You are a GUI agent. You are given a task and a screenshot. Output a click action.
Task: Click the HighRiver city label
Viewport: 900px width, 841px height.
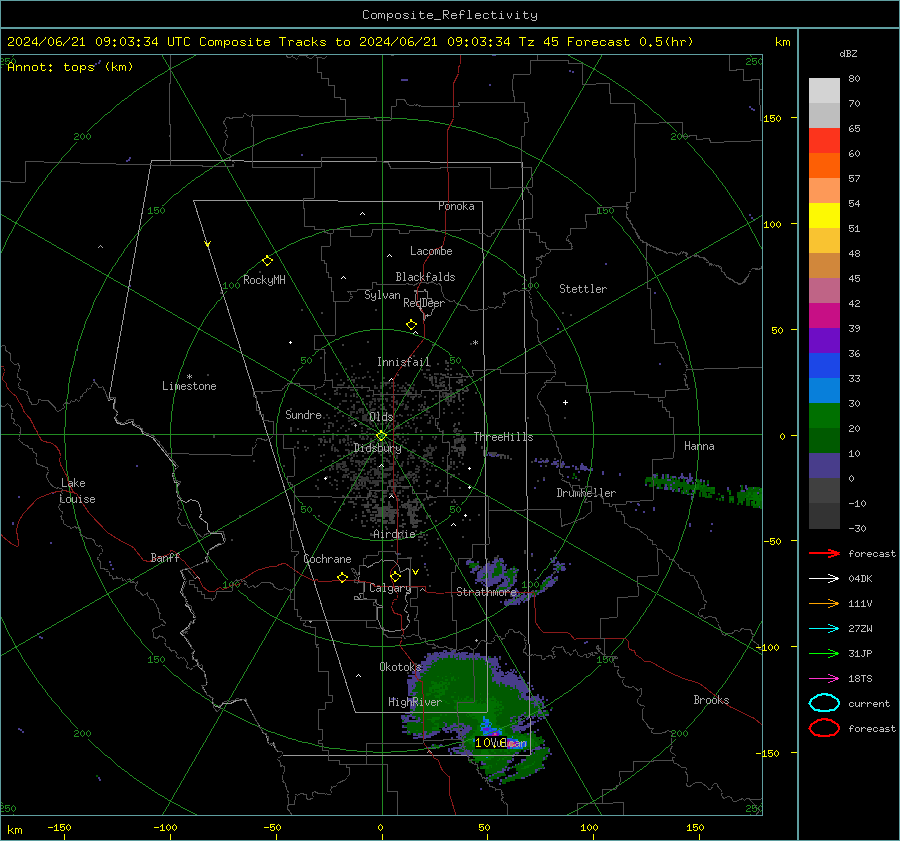[415, 702]
